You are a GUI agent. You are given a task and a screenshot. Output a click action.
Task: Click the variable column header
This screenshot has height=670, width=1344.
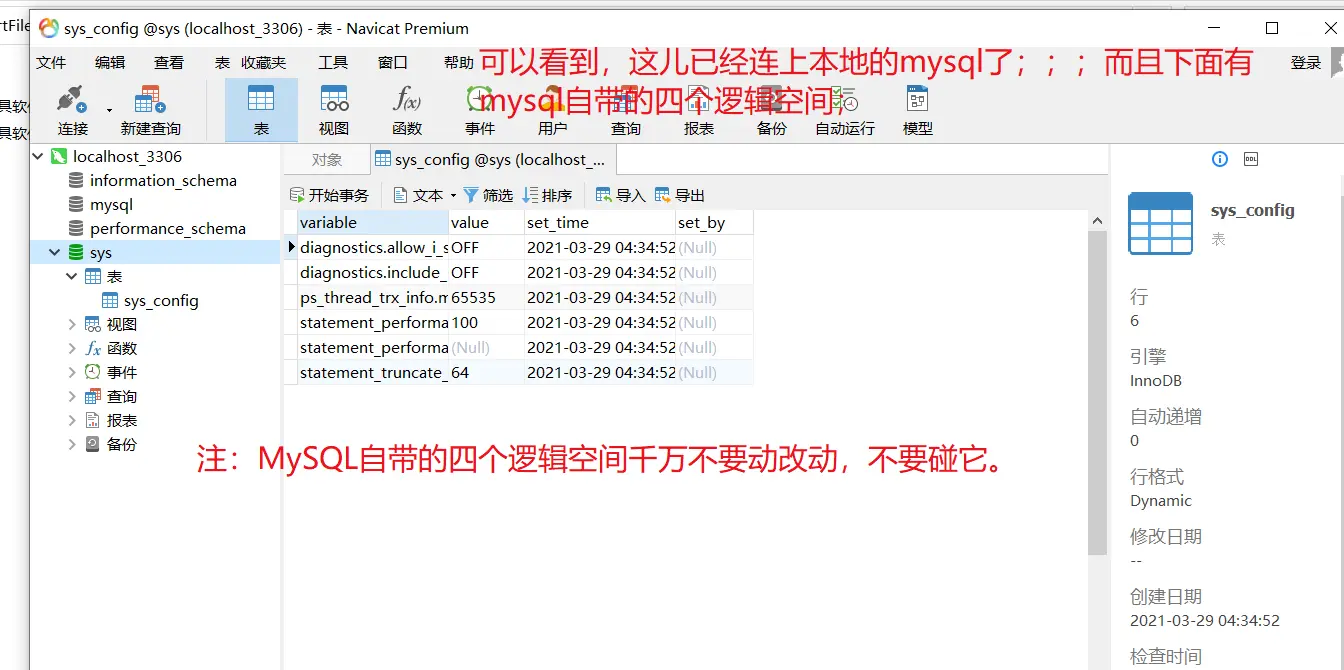373,223
